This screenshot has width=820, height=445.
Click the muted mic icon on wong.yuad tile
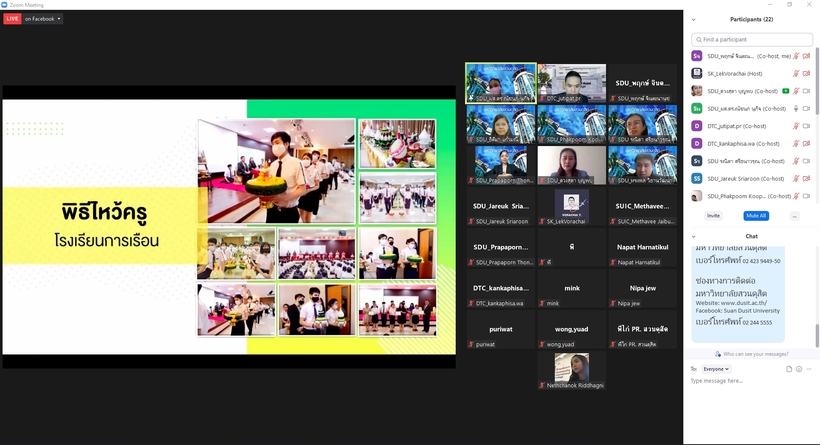(542, 345)
